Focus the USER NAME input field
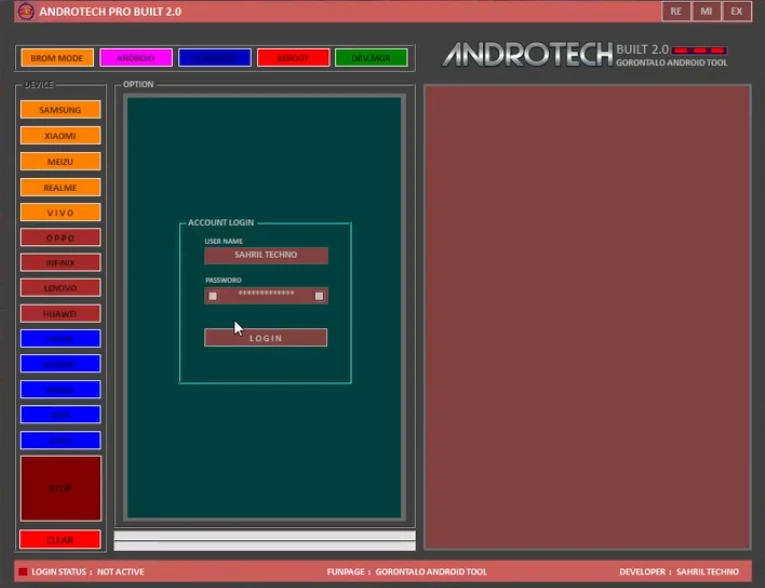Screen dimensions: 765x588 click(x=265, y=255)
